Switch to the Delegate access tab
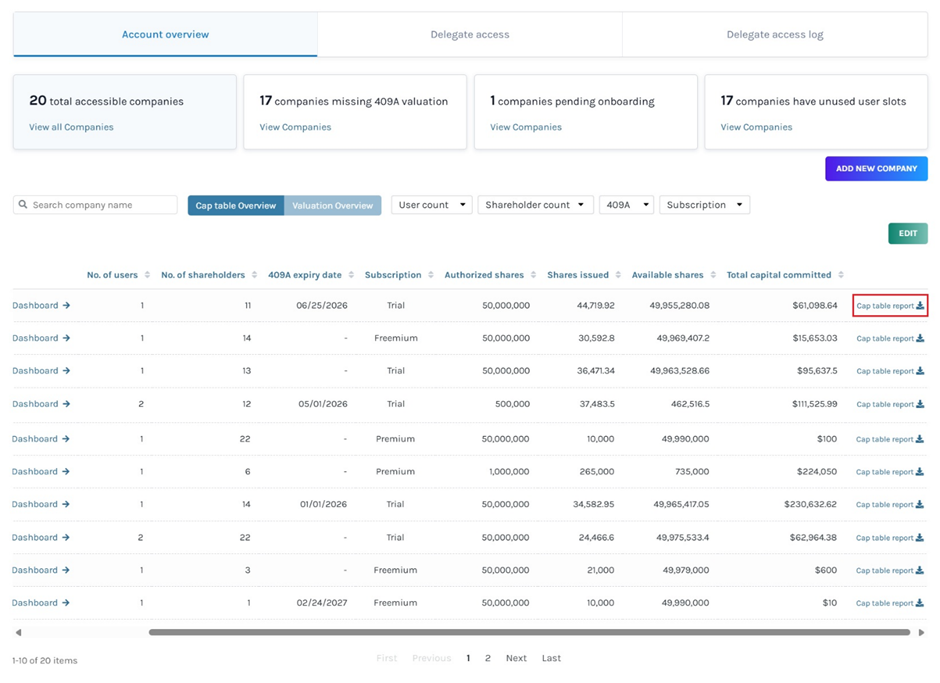940x683 pixels. point(469,35)
